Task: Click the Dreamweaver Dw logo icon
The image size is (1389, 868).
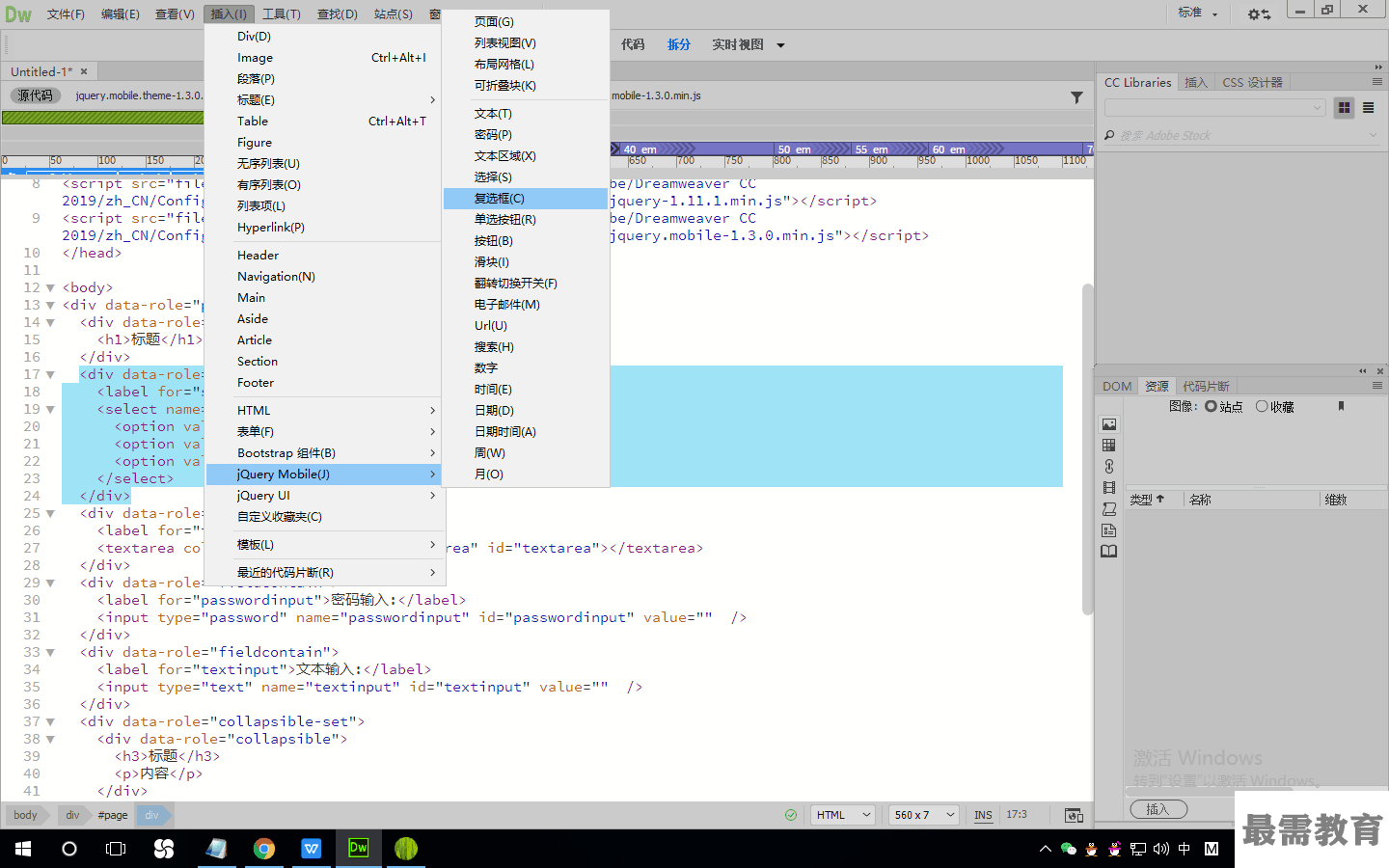Action: click(18, 14)
